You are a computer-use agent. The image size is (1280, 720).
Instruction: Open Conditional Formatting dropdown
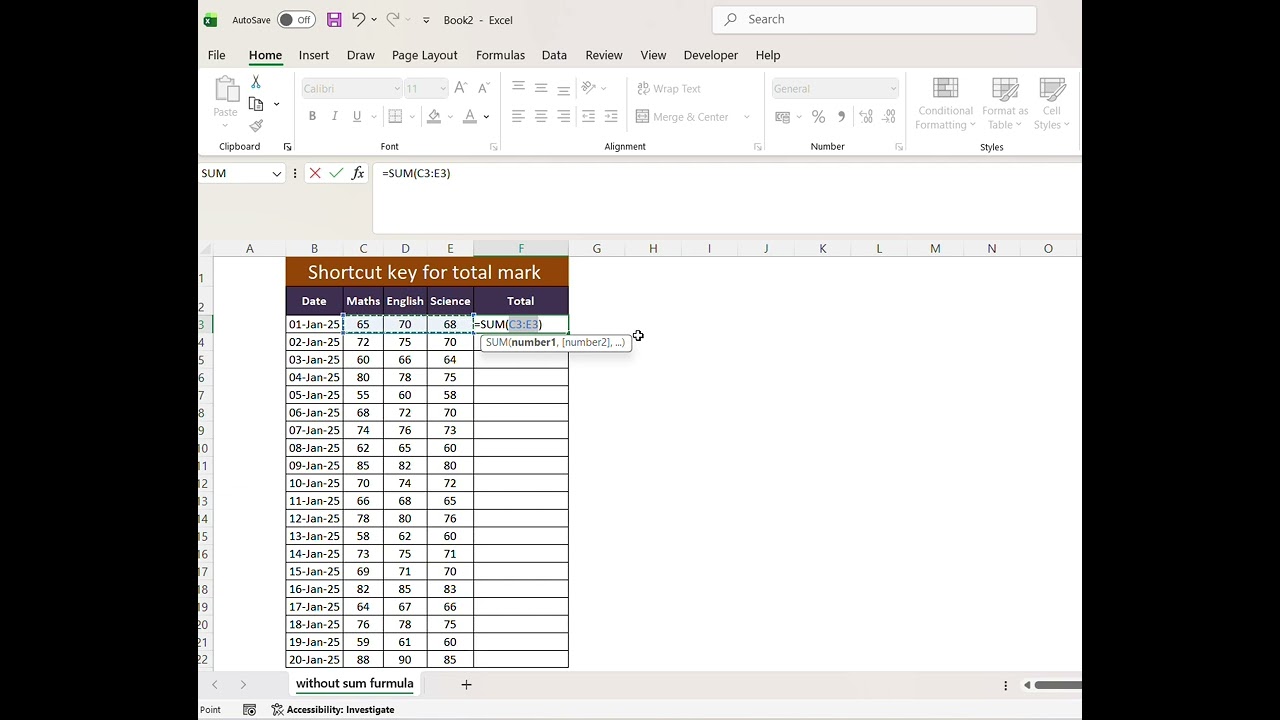[945, 105]
